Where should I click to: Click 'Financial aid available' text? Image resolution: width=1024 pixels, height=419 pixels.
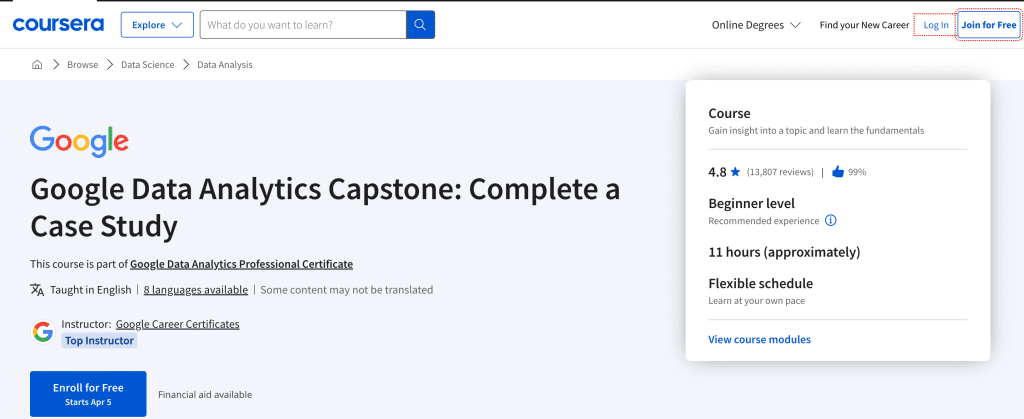tap(205, 395)
